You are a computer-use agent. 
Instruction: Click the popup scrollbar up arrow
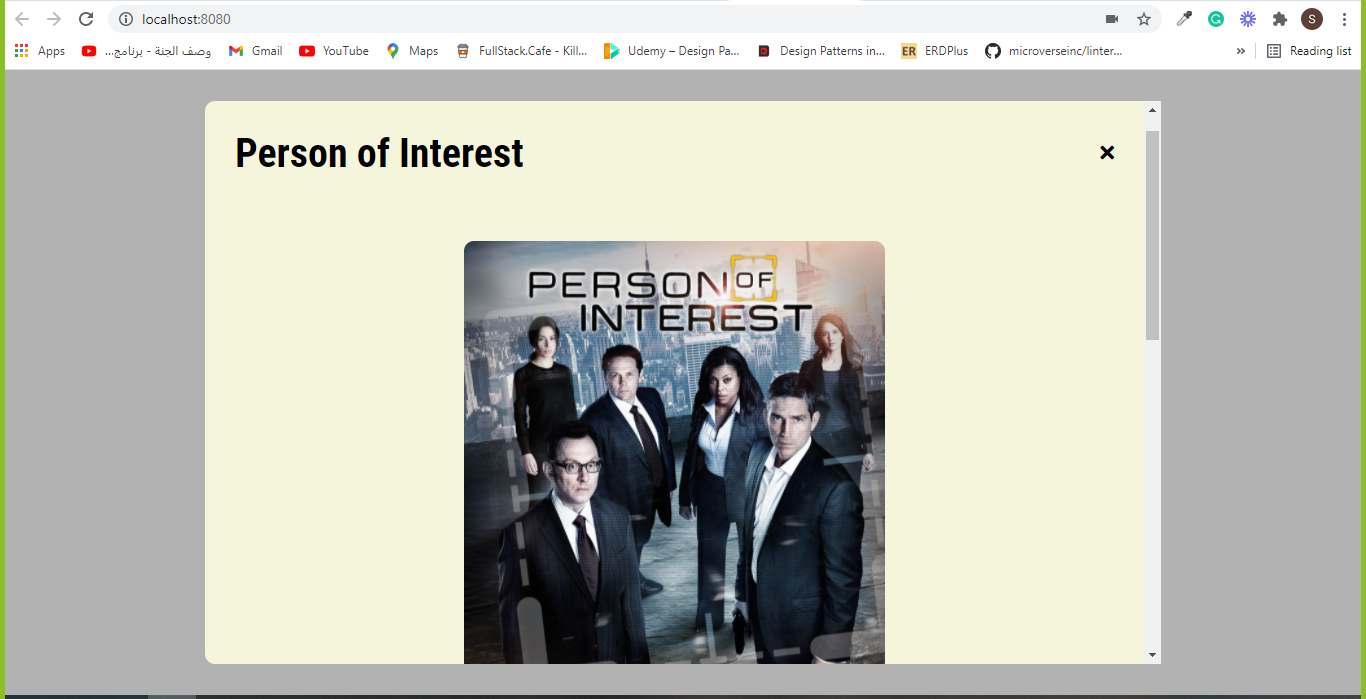pos(1152,110)
